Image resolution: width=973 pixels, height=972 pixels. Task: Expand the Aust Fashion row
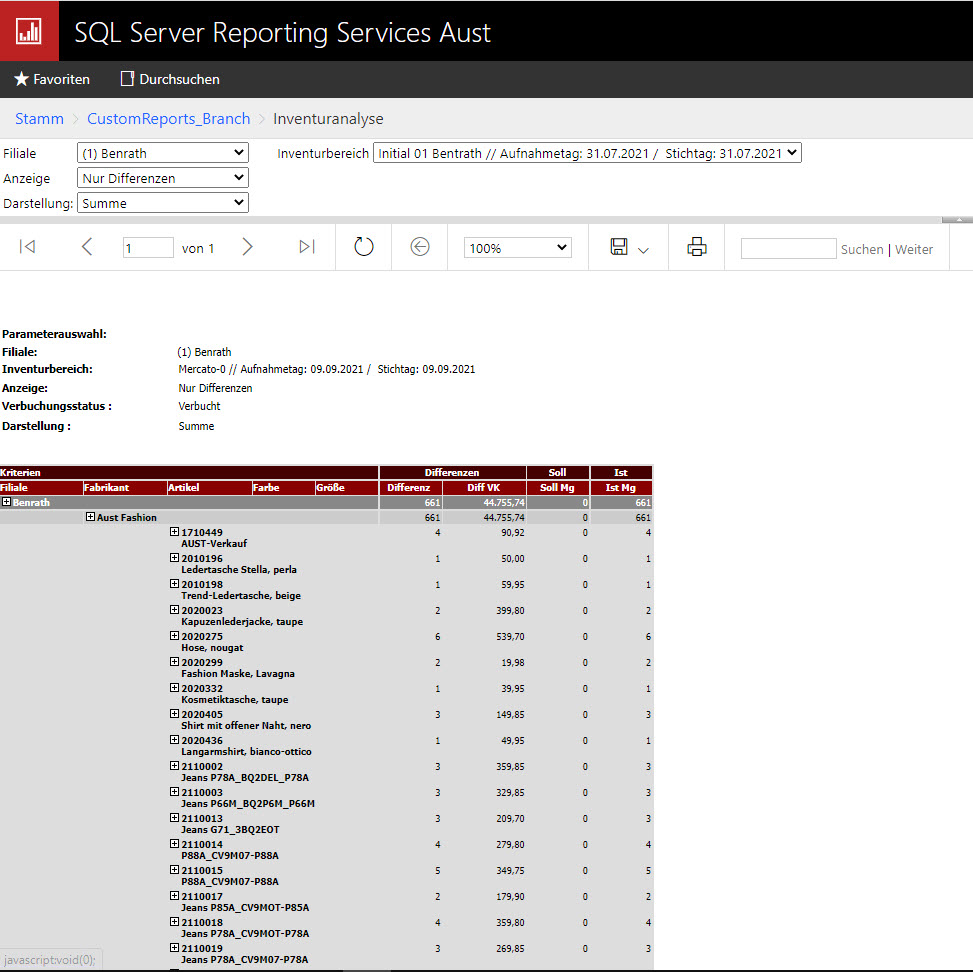click(x=91, y=517)
